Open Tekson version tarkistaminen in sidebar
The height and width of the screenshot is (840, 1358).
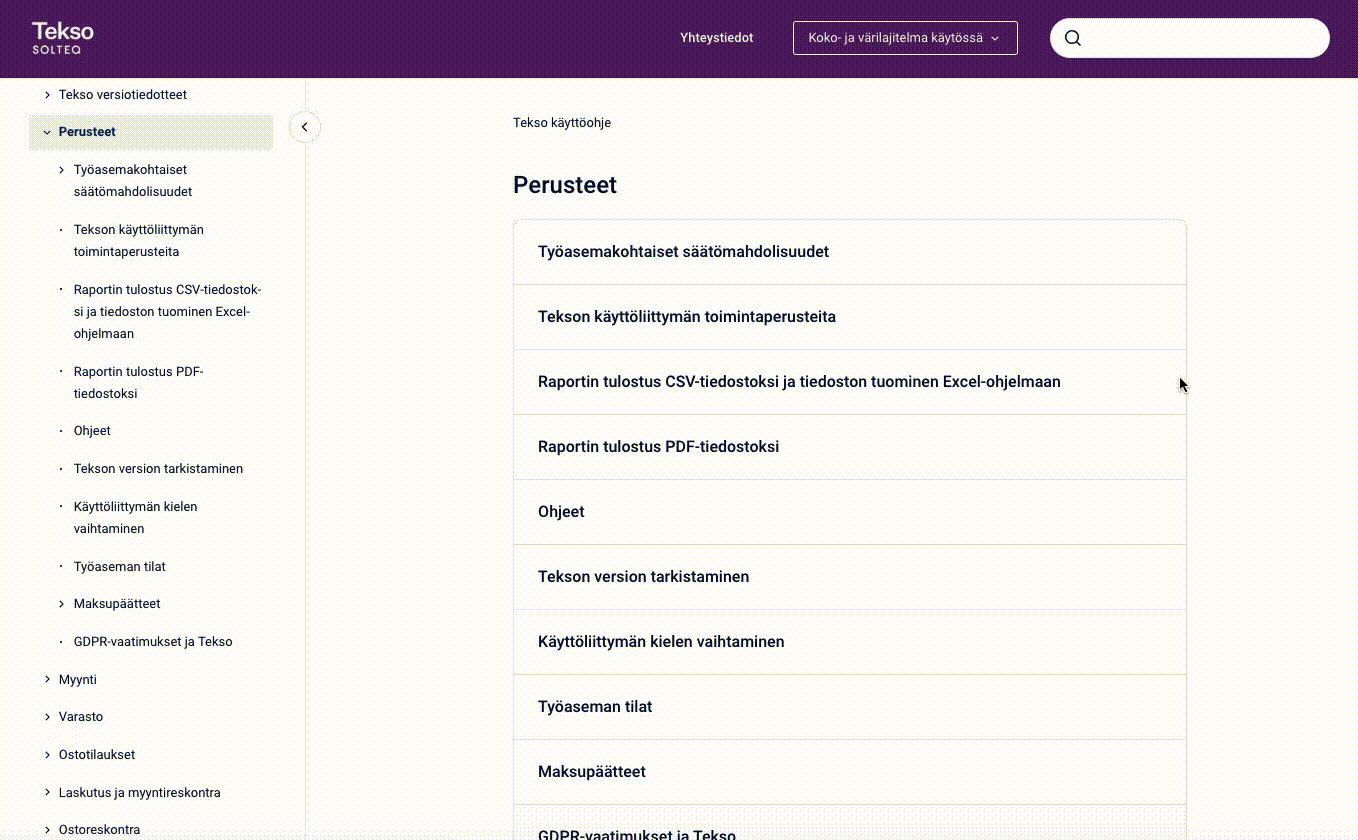coord(158,469)
